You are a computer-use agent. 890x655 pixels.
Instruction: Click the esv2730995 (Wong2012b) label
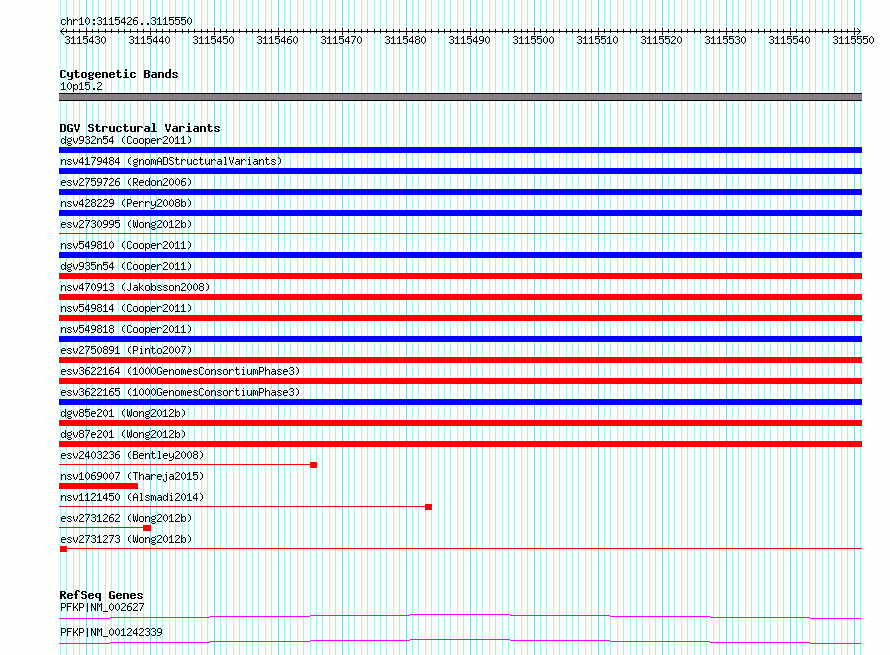(x=126, y=224)
